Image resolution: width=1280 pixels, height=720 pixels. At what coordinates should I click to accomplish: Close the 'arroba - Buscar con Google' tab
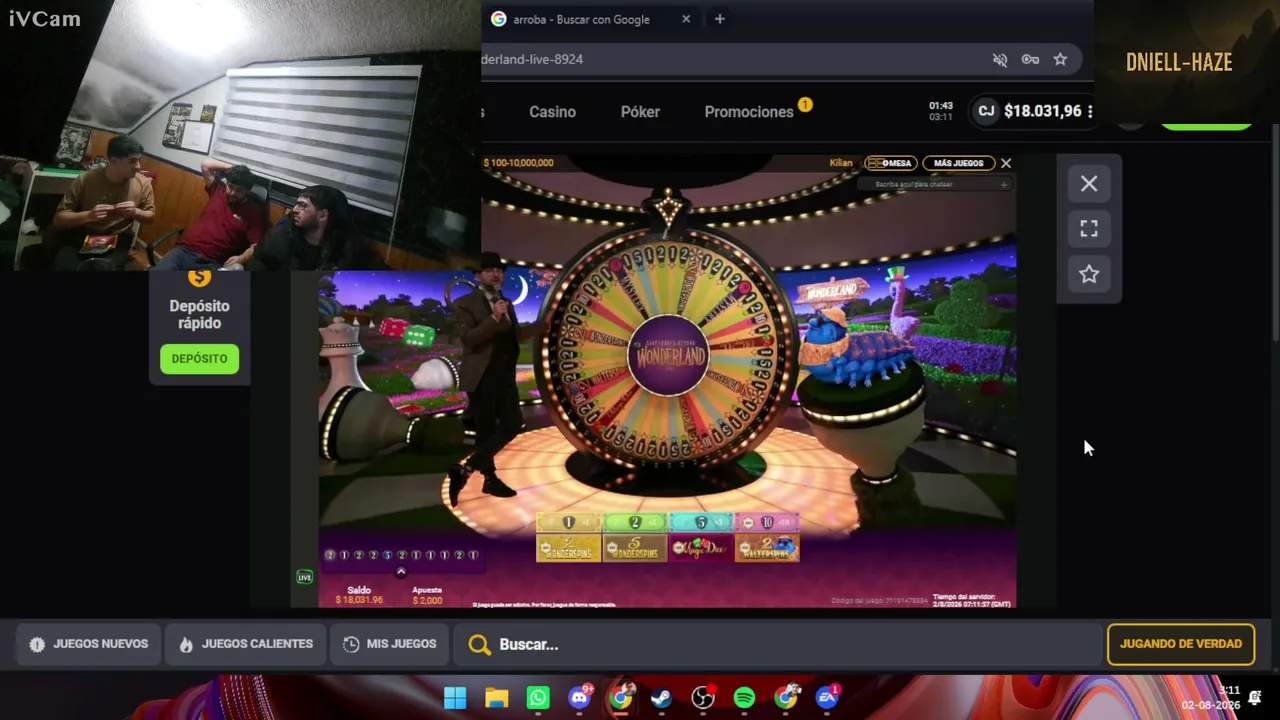coord(686,19)
